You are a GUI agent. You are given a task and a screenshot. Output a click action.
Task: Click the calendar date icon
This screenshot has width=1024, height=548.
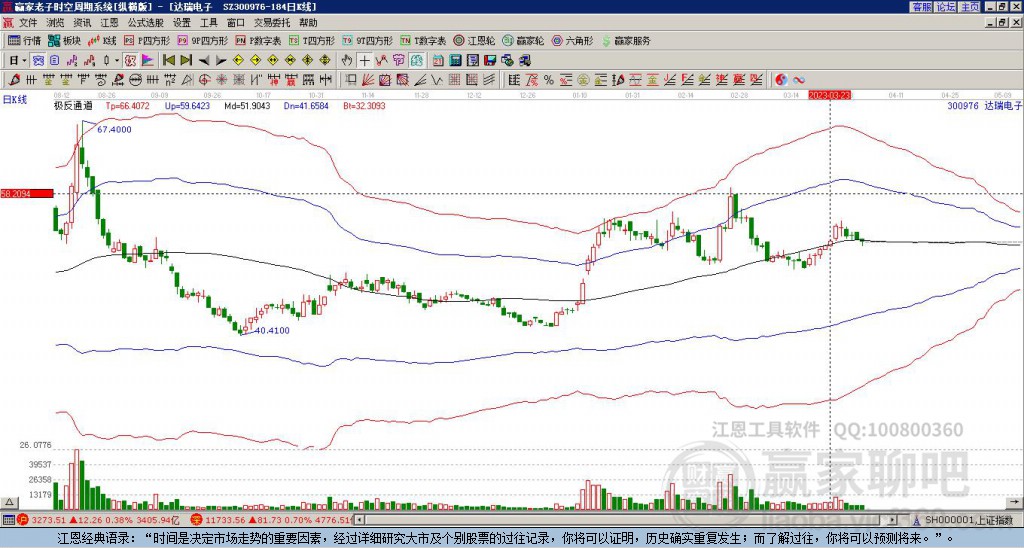coord(438,61)
